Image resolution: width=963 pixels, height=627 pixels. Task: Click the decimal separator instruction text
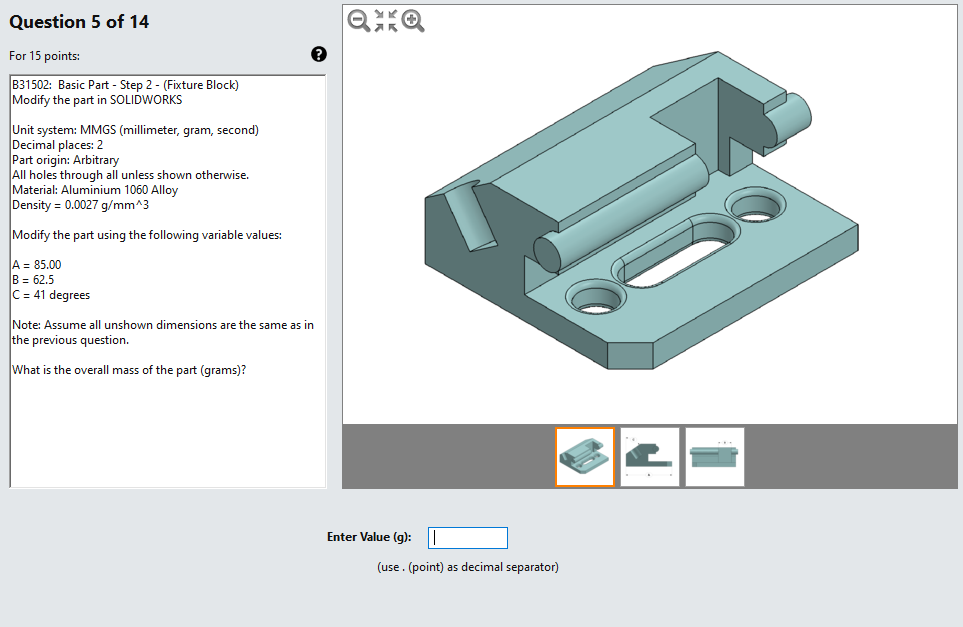click(467, 566)
